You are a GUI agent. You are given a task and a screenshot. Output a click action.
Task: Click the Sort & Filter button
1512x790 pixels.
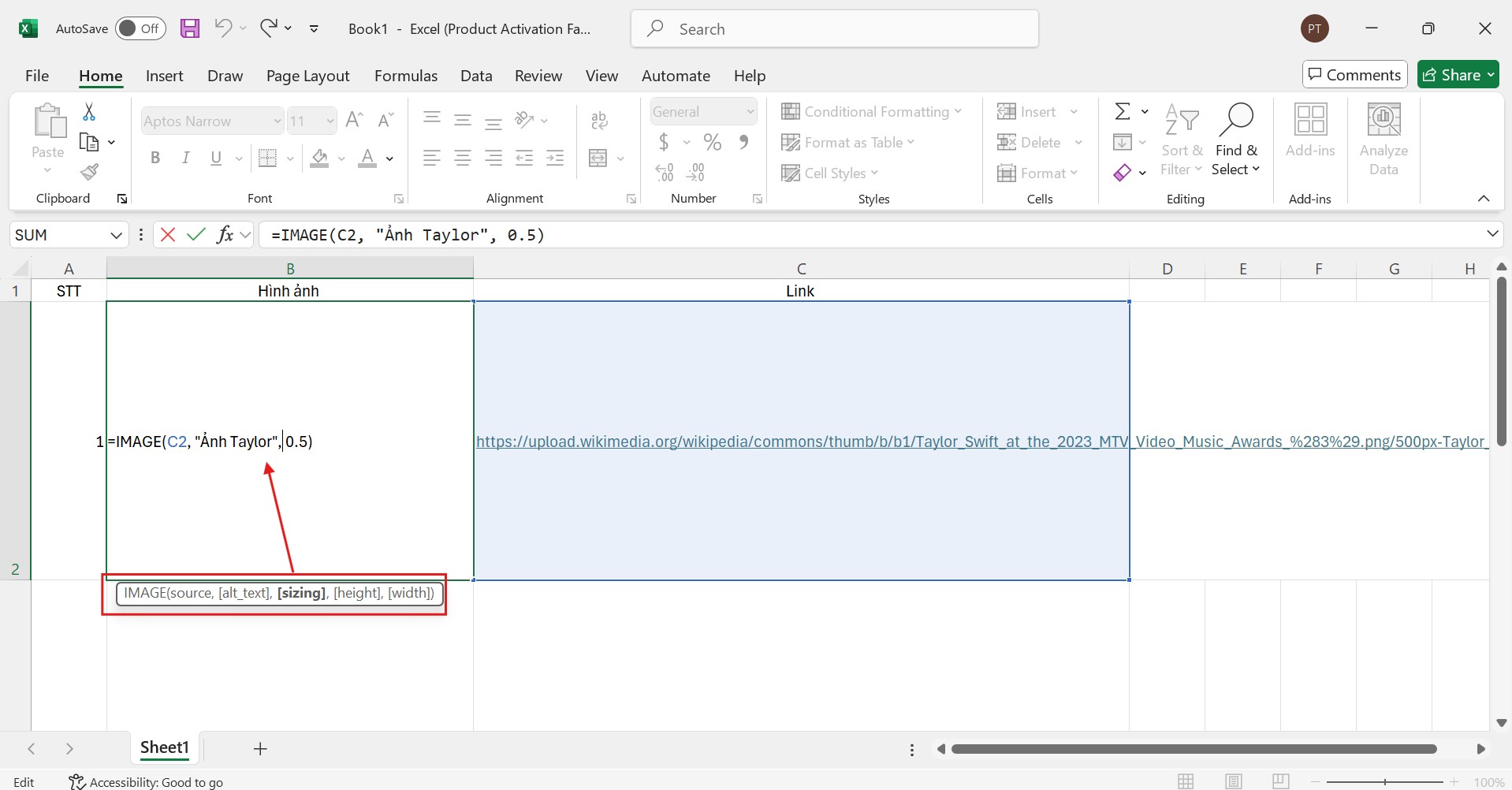[x=1182, y=140]
